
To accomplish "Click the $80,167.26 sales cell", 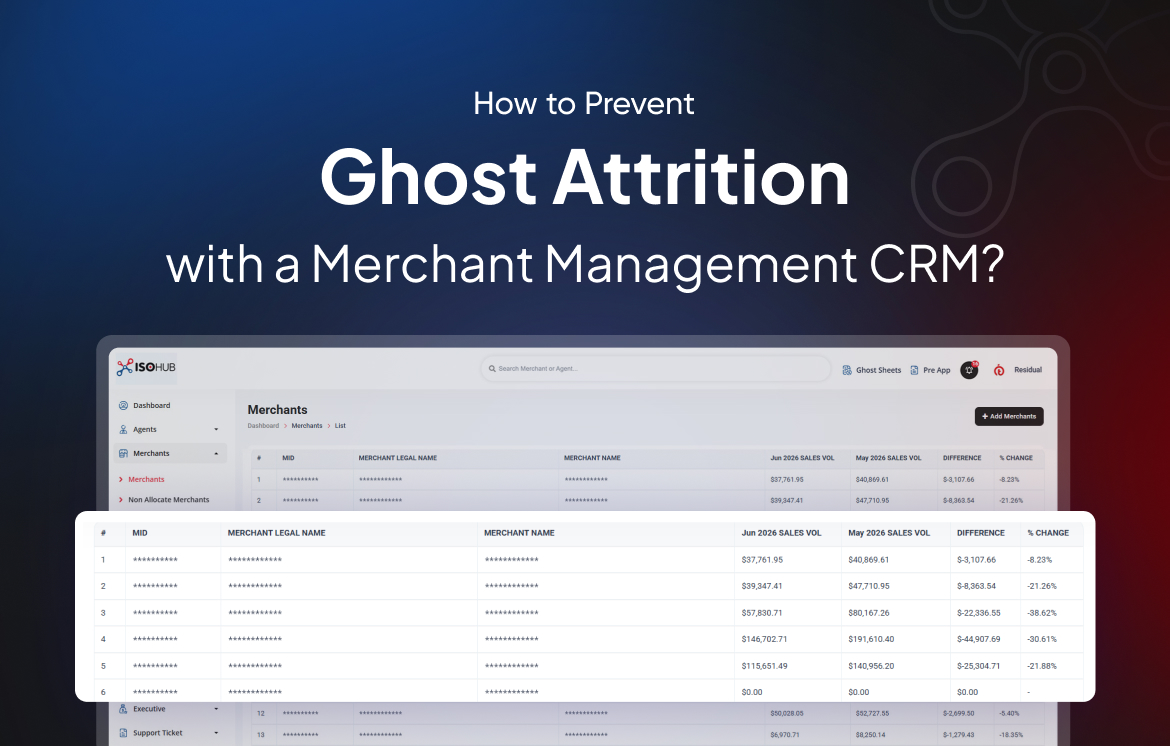I will coord(869,612).
